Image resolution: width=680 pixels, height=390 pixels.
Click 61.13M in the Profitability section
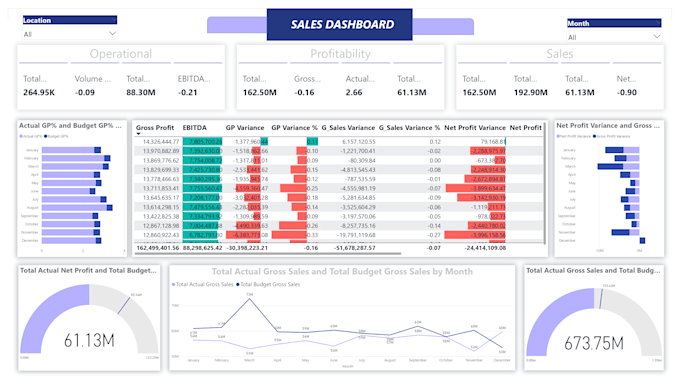click(412, 92)
